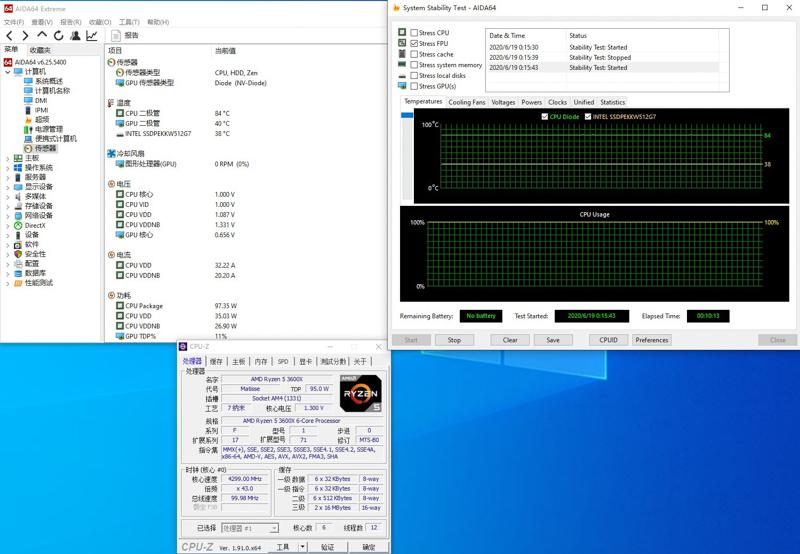The height and width of the screenshot is (554, 800).
Task: Click the 验证 button in CPU-Z
Action: (328, 547)
